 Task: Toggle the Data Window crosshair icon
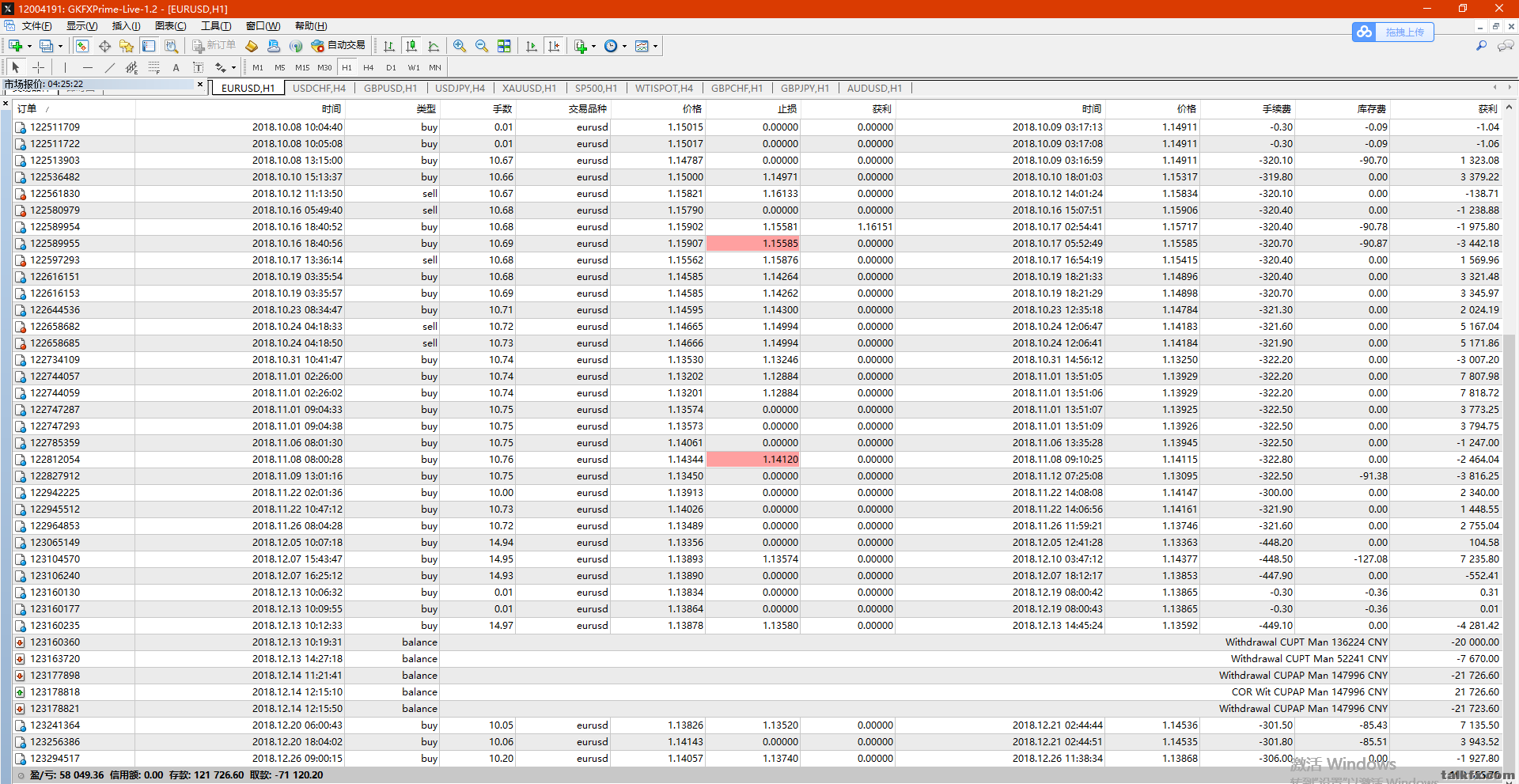point(104,46)
